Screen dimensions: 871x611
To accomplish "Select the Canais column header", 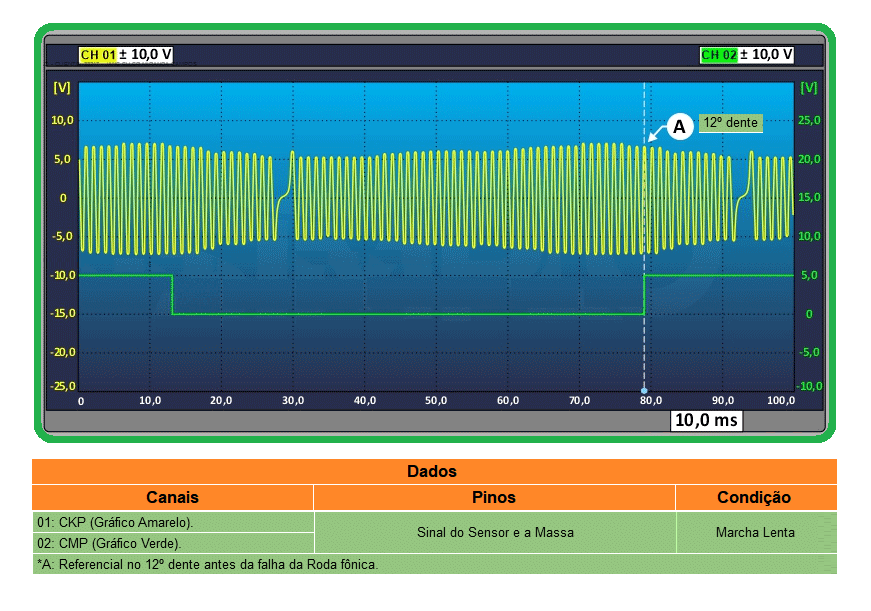I will (x=172, y=497).
